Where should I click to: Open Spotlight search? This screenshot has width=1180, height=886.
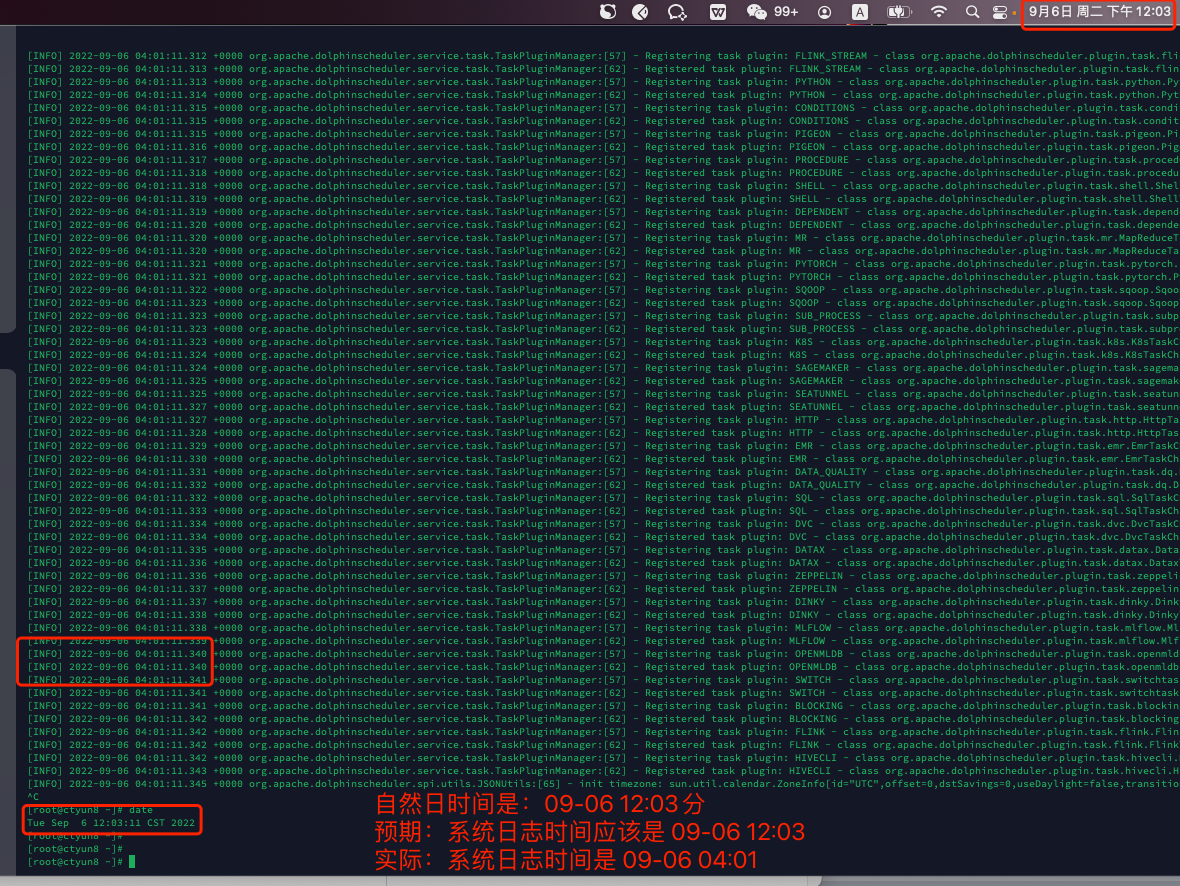pyautogui.click(x=972, y=12)
